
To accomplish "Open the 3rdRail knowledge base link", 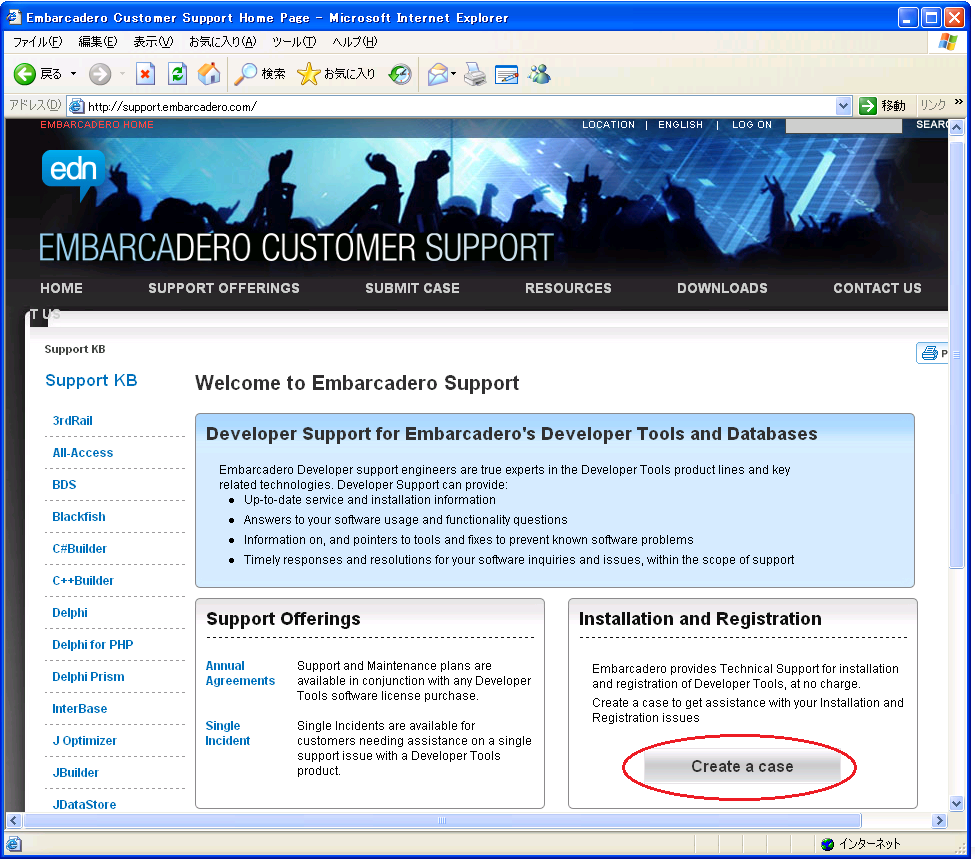I will [x=72, y=422].
